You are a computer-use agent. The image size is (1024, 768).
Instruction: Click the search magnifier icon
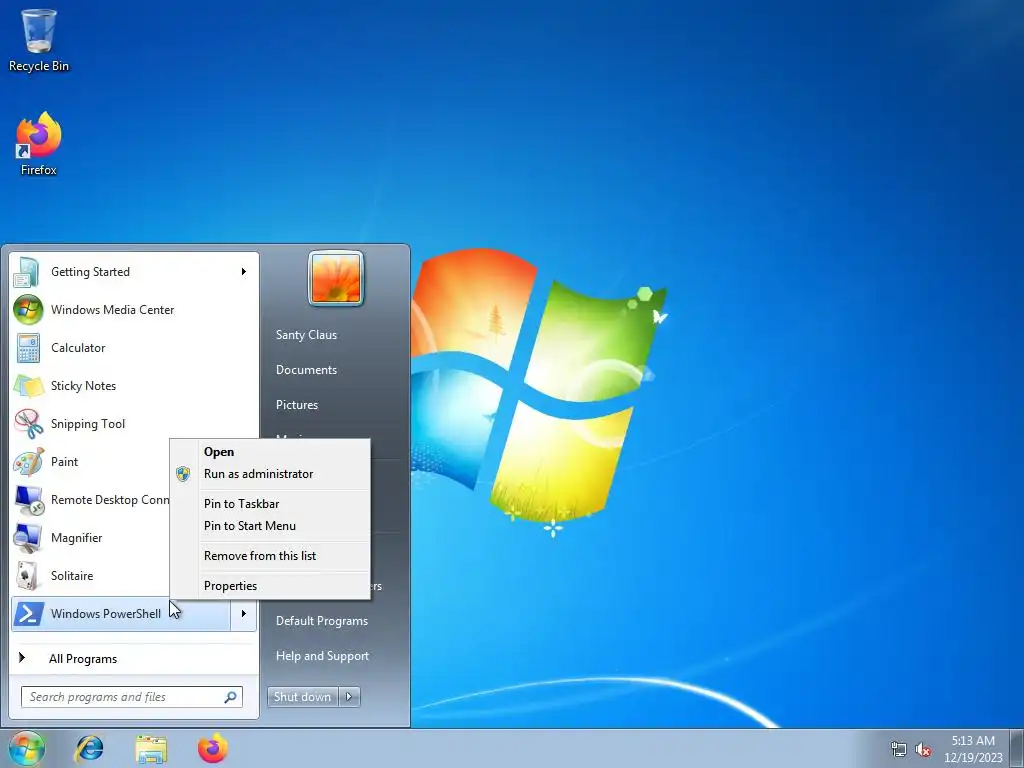point(230,697)
